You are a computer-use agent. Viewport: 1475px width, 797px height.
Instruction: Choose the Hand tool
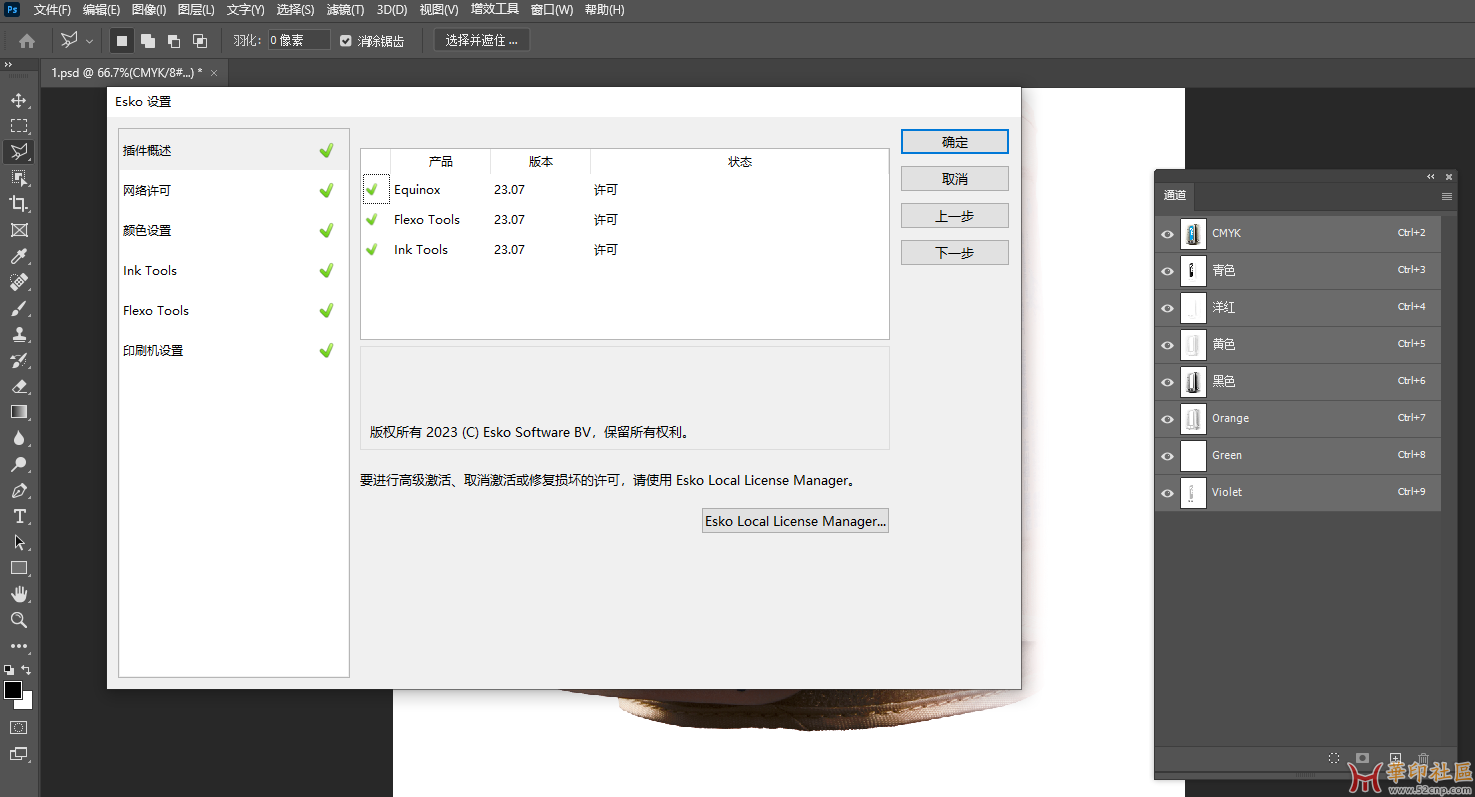[18, 594]
